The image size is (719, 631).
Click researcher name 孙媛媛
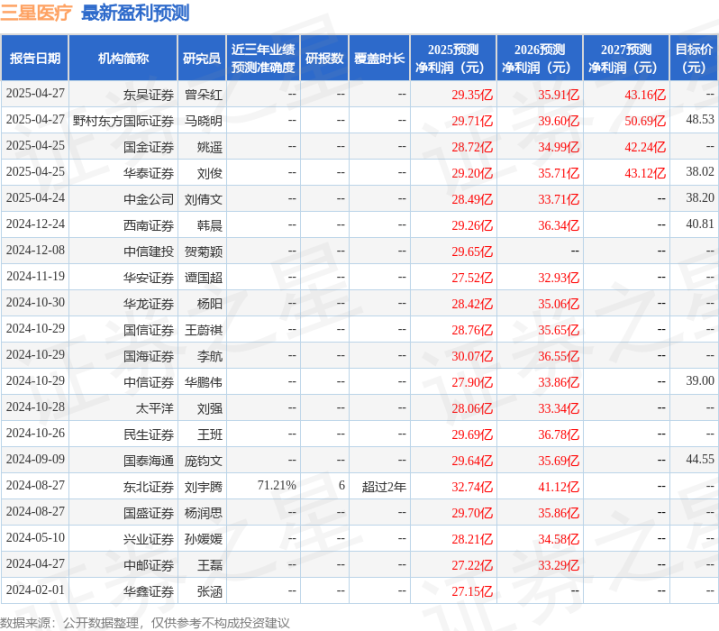204,539
